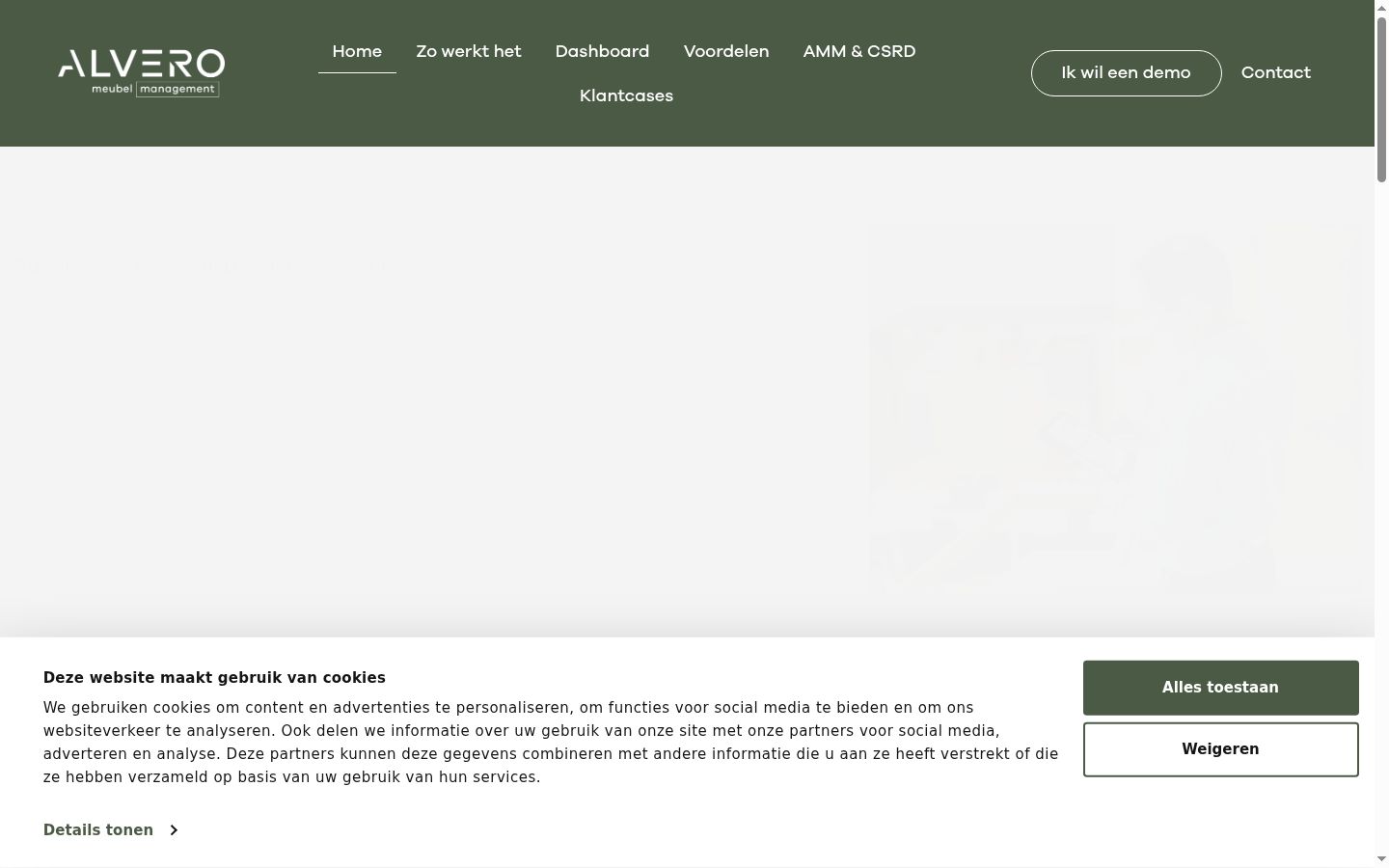Click the Ik wil een demo button

tap(1126, 73)
